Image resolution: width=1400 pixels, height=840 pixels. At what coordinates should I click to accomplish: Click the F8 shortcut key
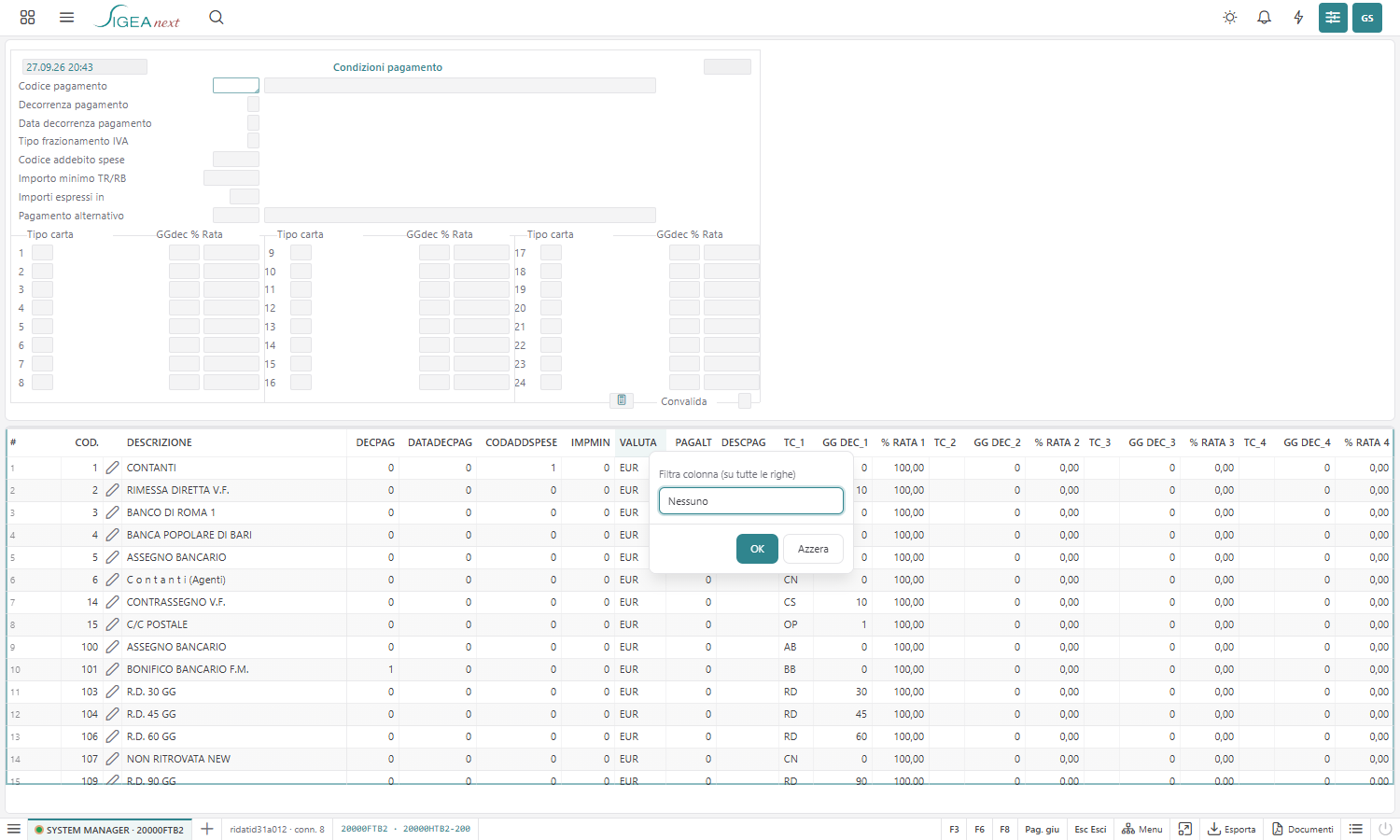click(x=1004, y=829)
